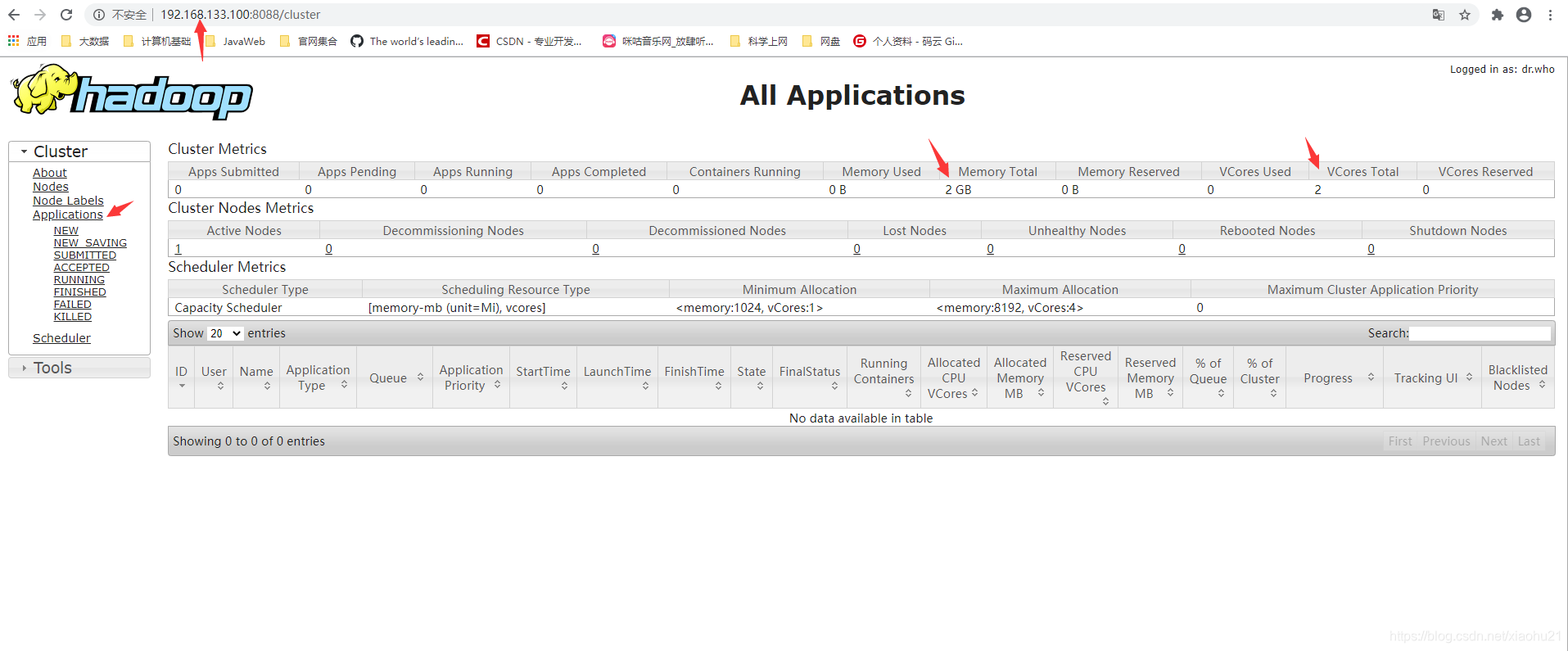
Task: Click the First pagination button
Action: 1400,441
